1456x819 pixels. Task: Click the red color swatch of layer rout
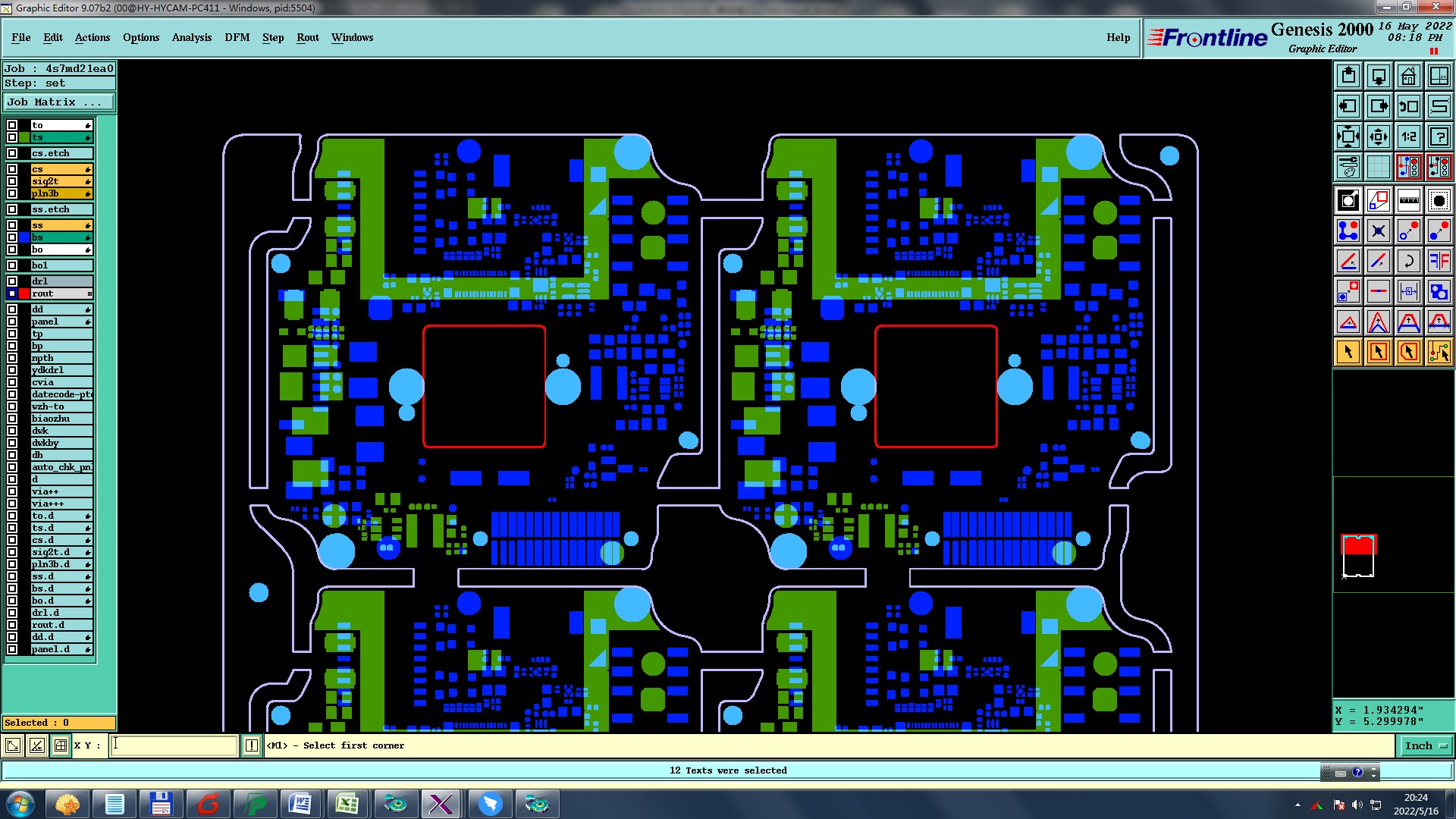(x=24, y=293)
